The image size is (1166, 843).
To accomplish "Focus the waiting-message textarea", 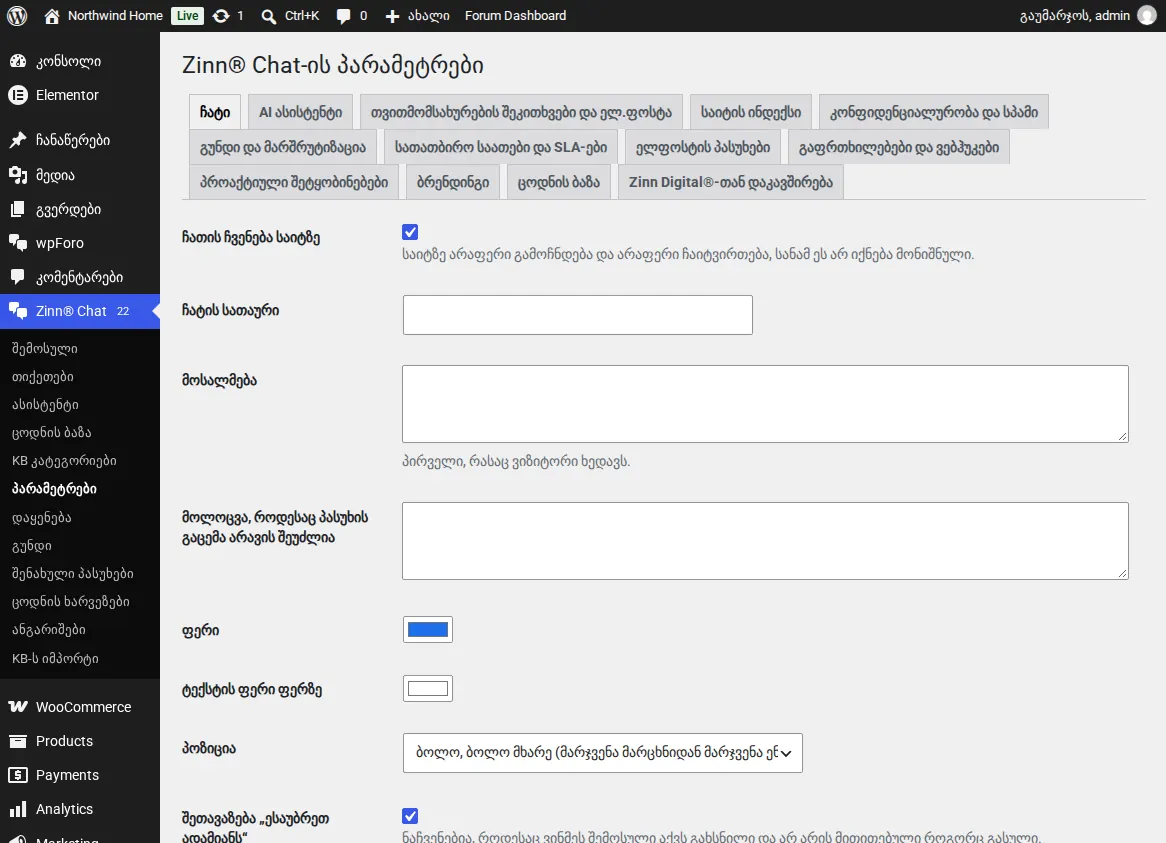I will pos(765,541).
